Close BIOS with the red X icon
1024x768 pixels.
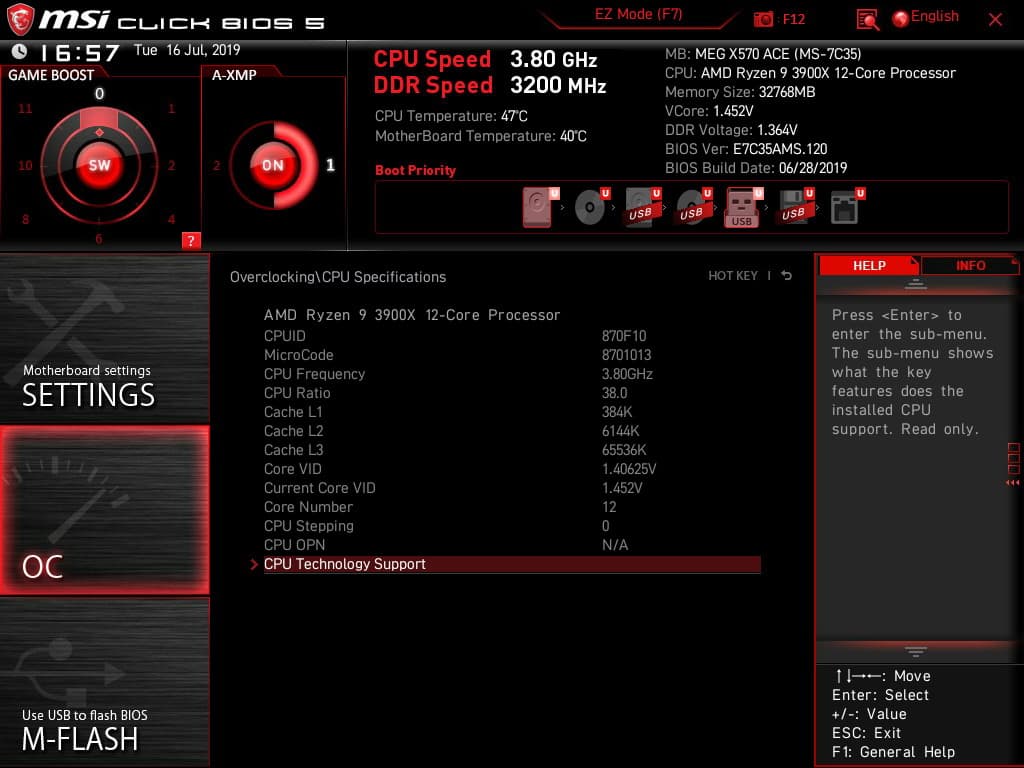(x=995, y=20)
